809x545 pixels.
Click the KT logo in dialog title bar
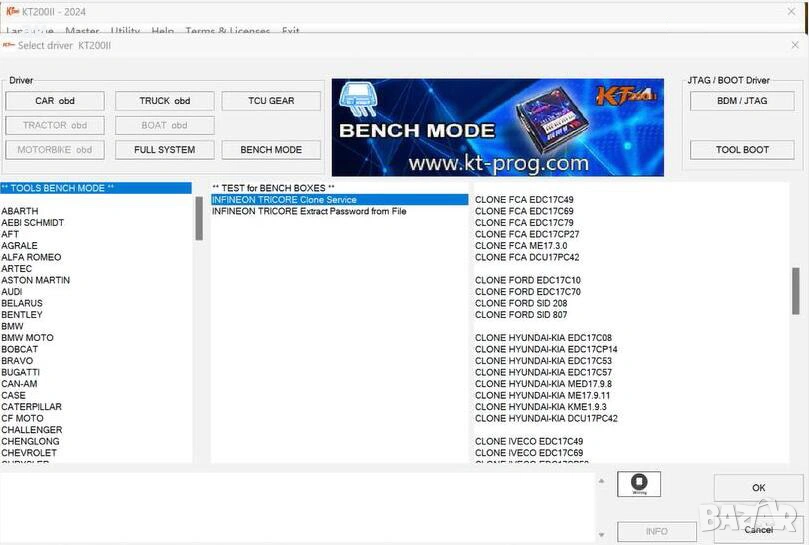[x=9, y=45]
